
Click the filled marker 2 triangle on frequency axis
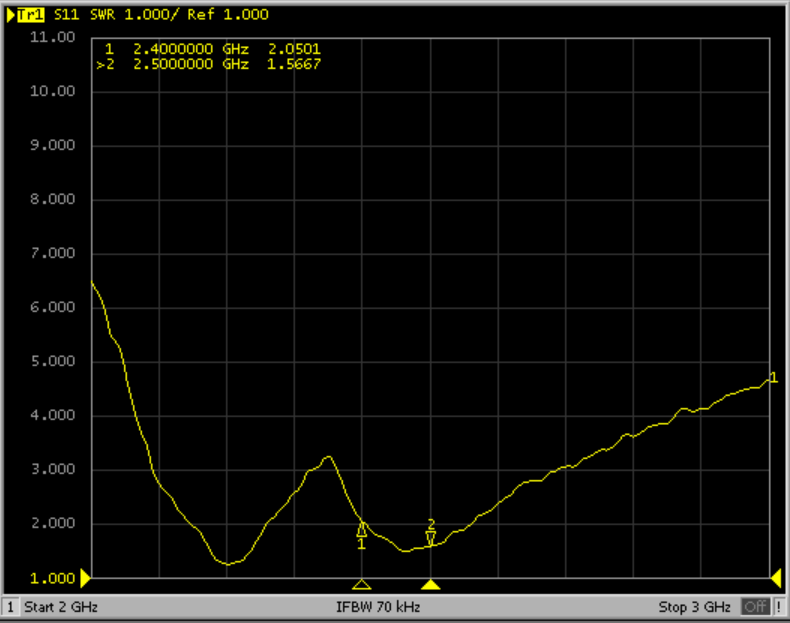coord(431,584)
